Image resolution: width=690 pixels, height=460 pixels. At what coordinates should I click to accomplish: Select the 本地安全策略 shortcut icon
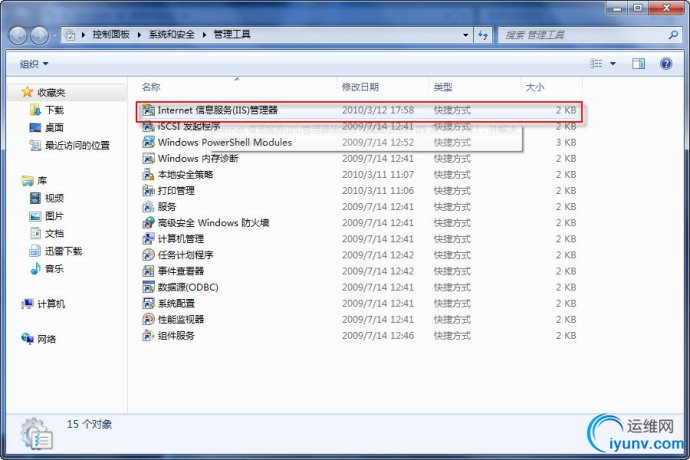point(148,175)
